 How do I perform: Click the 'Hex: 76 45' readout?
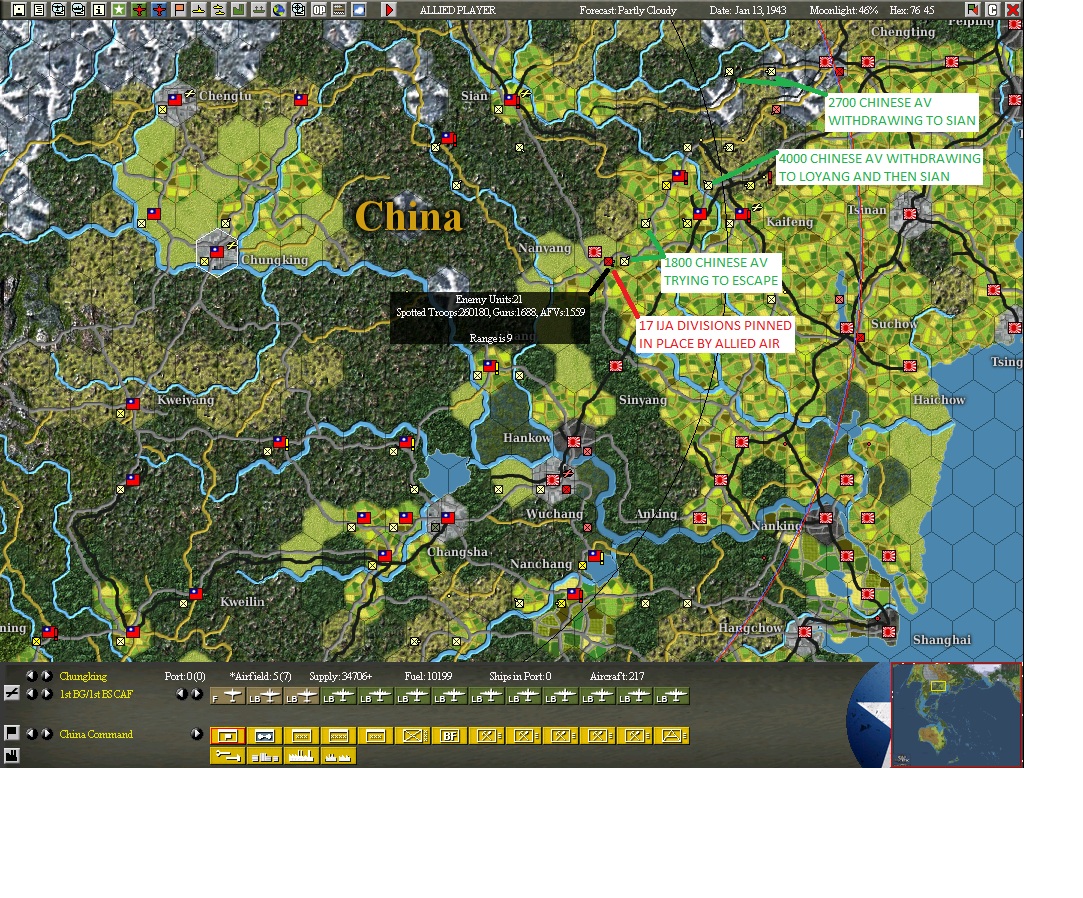[x=912, y=10]
